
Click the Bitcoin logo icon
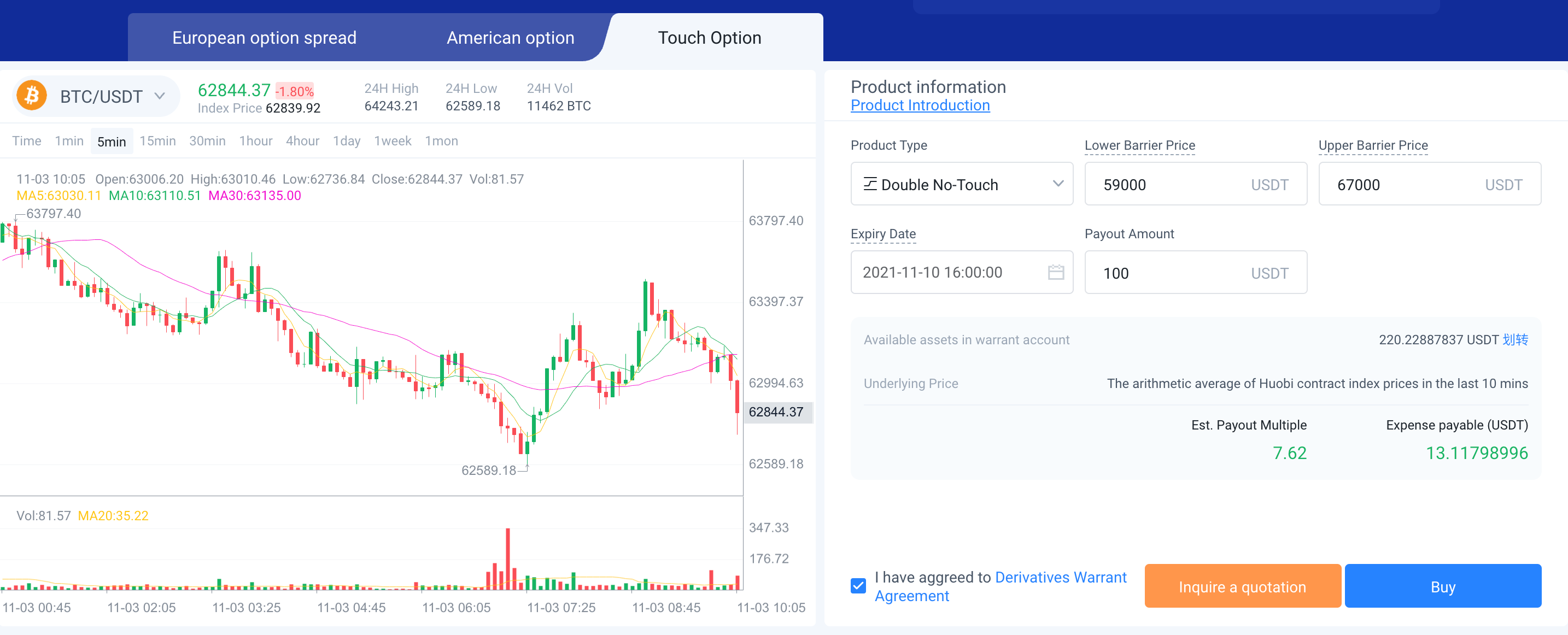[x=32, y=96]
